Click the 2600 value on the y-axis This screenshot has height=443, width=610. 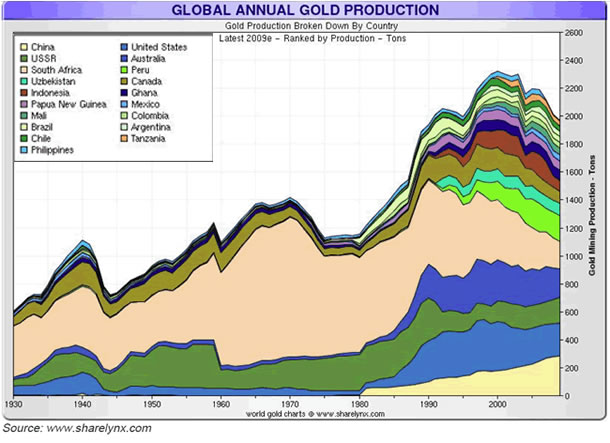pos(572,33)
